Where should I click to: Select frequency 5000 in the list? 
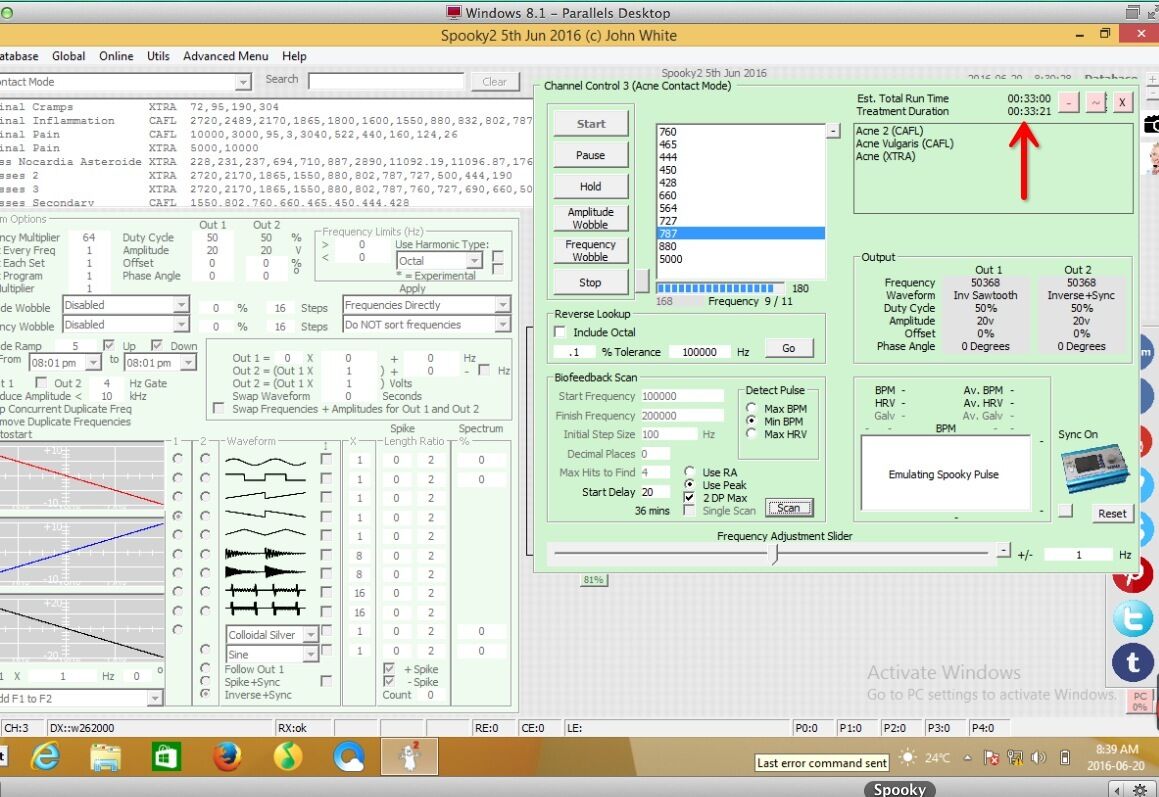[x=740, y=259]
